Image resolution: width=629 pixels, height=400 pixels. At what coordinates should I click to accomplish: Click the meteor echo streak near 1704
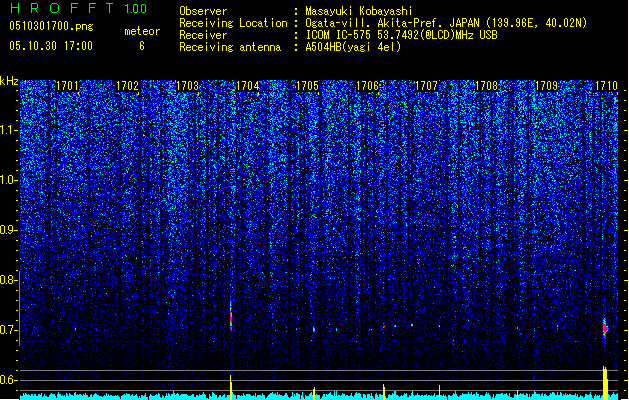click(231, 317)
